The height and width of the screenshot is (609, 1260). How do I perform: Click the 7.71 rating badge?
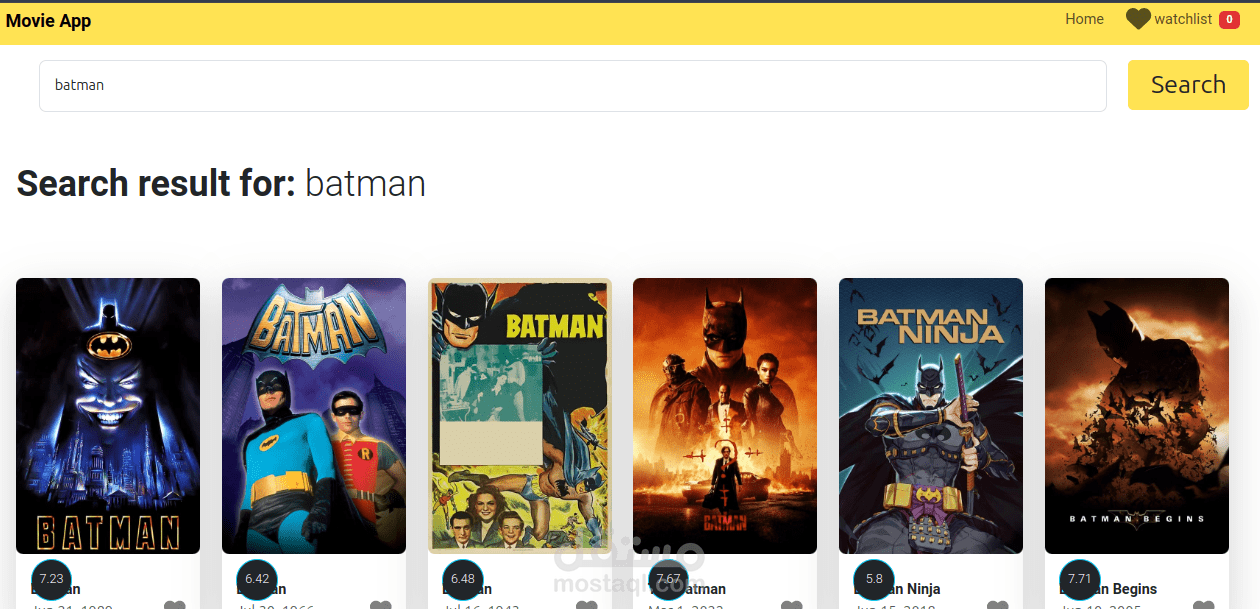click(1080, 579)
